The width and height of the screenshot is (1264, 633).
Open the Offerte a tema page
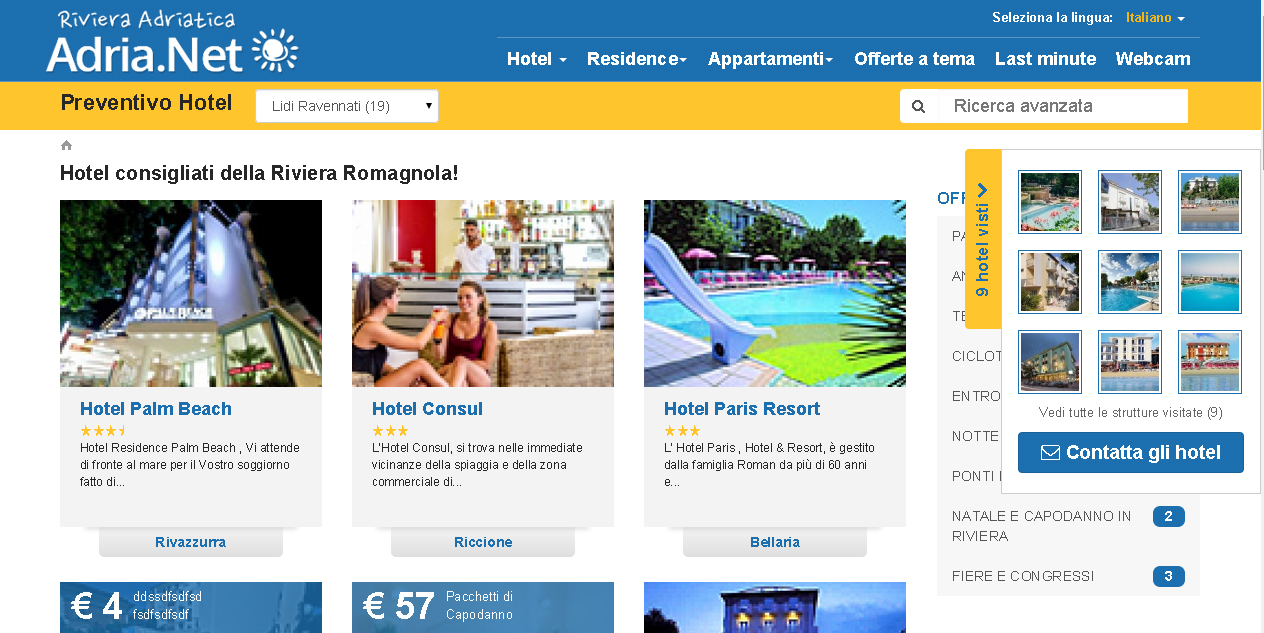tap(914, 59)
